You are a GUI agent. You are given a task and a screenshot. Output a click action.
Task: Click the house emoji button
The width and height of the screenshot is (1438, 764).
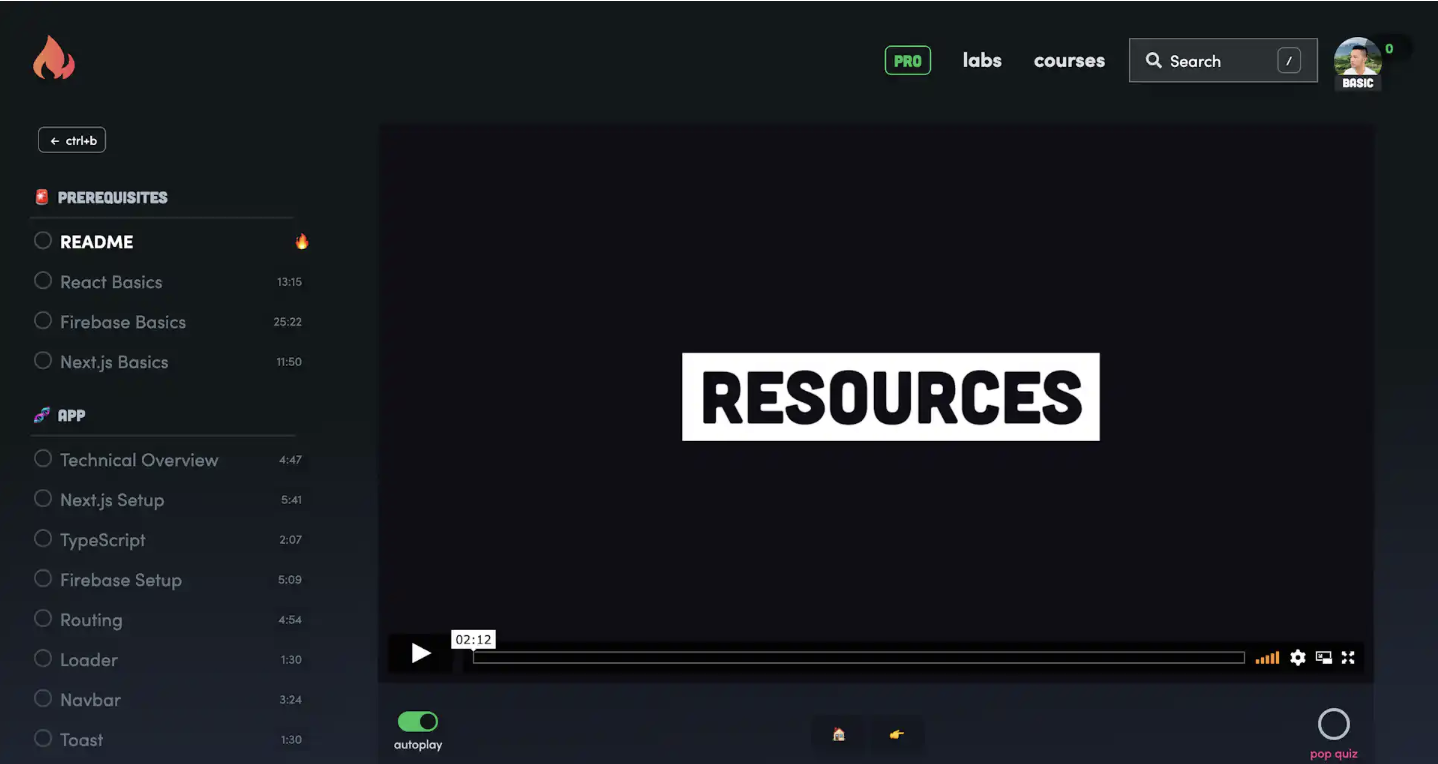[x=839, y=734]
